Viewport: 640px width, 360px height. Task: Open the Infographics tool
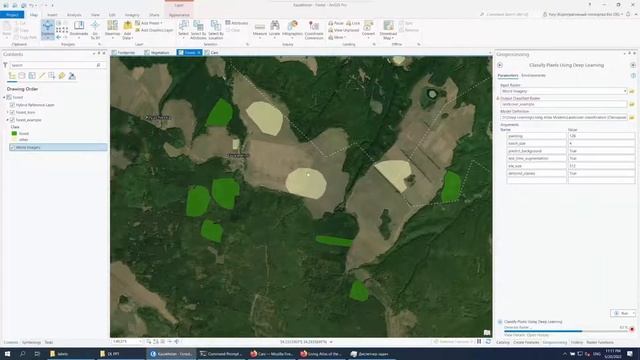(x=292, y=29)
